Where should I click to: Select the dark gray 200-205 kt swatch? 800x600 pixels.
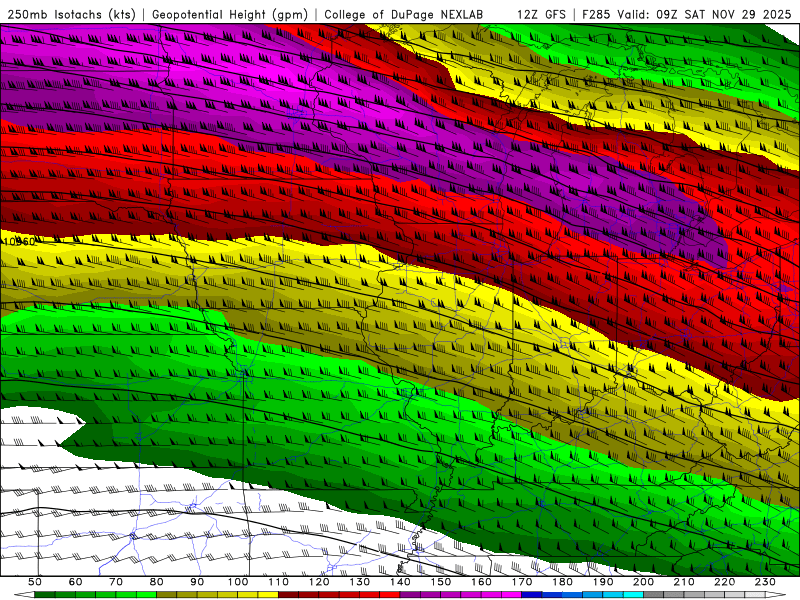tap(654, 594)
